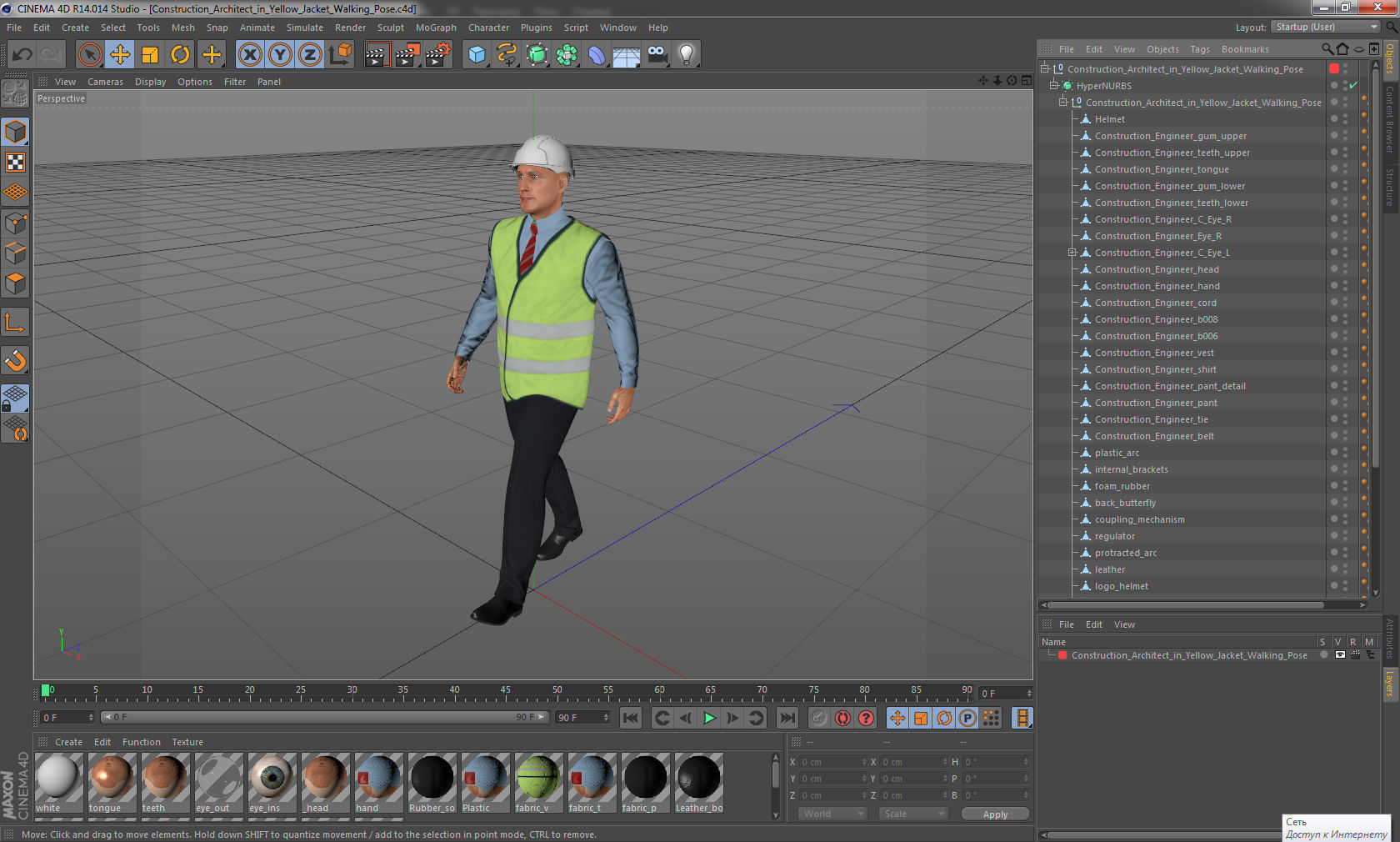
Task: Select the Live Selection tool
Action: 89,55
